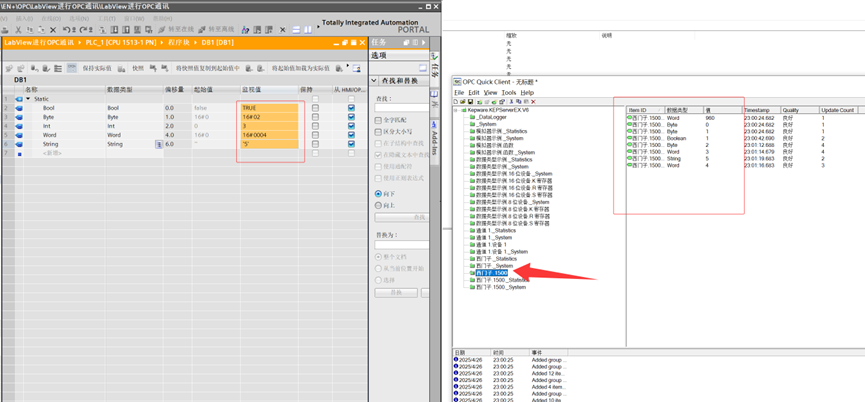Click the 转至离线 go offline button
The height and width of the screenshot is (402, 865).
click(216, 30)
